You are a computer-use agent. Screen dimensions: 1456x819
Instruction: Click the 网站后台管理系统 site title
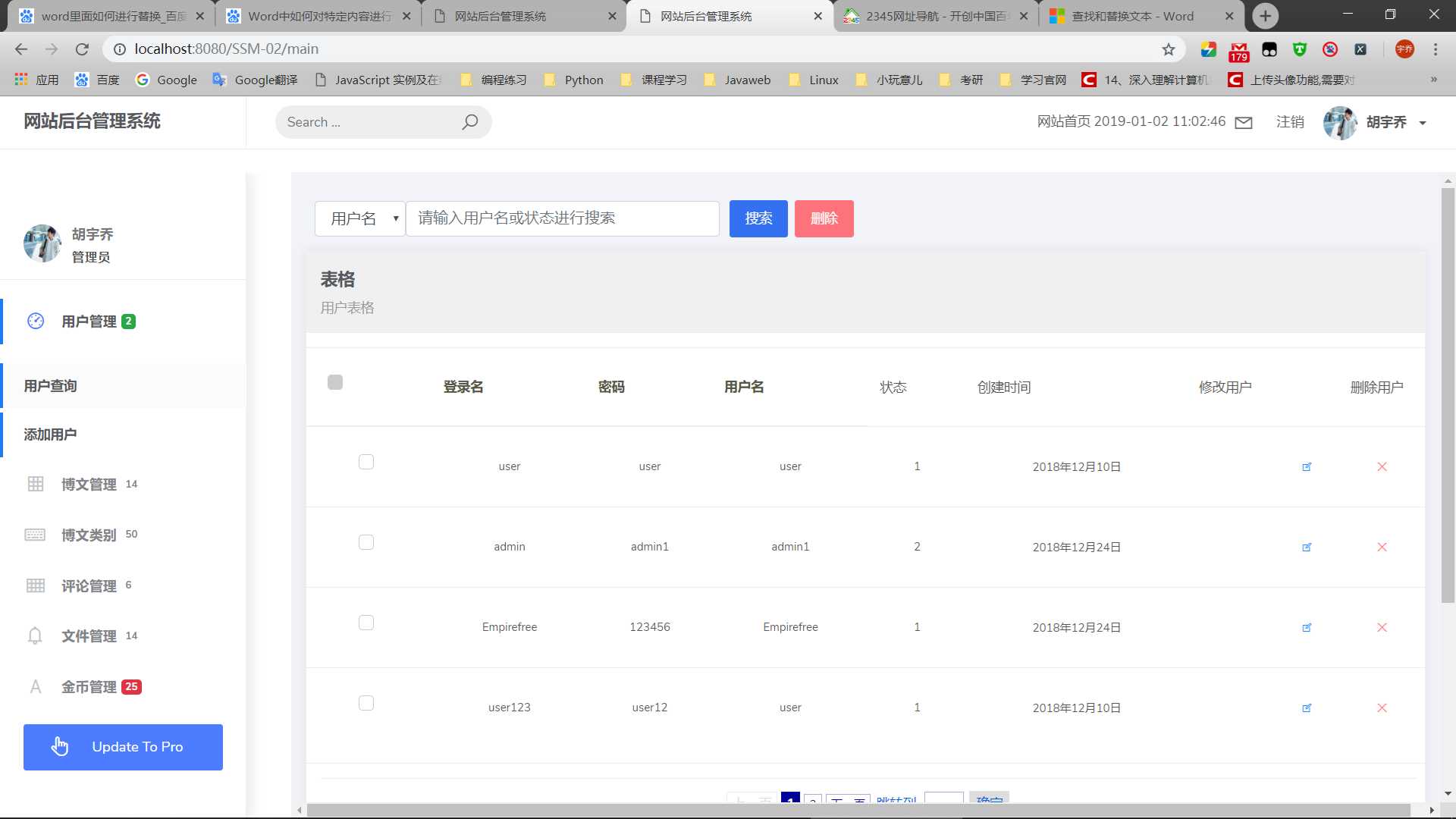(x=92, y=121)
